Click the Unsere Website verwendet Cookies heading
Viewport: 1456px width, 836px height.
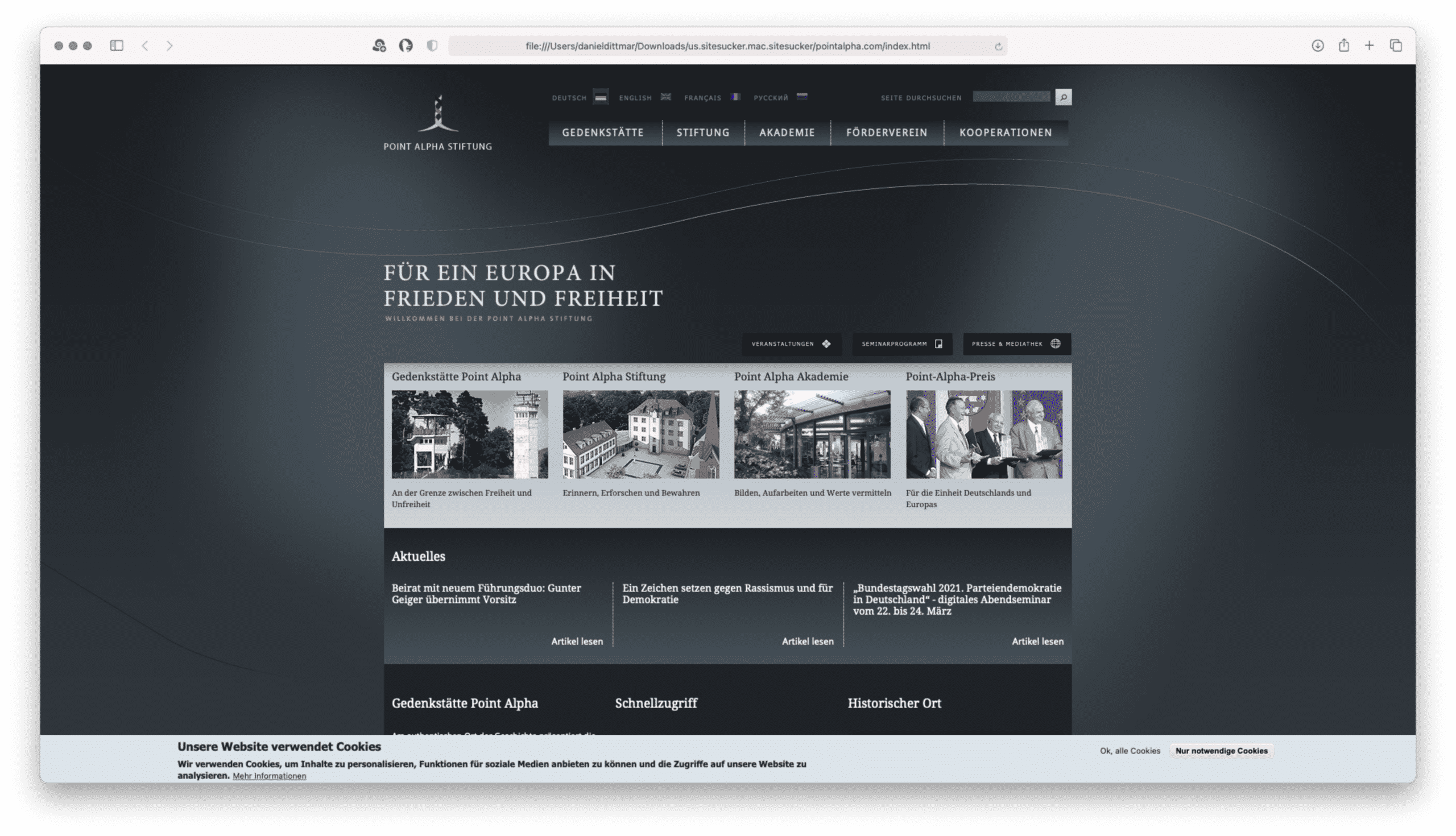[279, 746]
